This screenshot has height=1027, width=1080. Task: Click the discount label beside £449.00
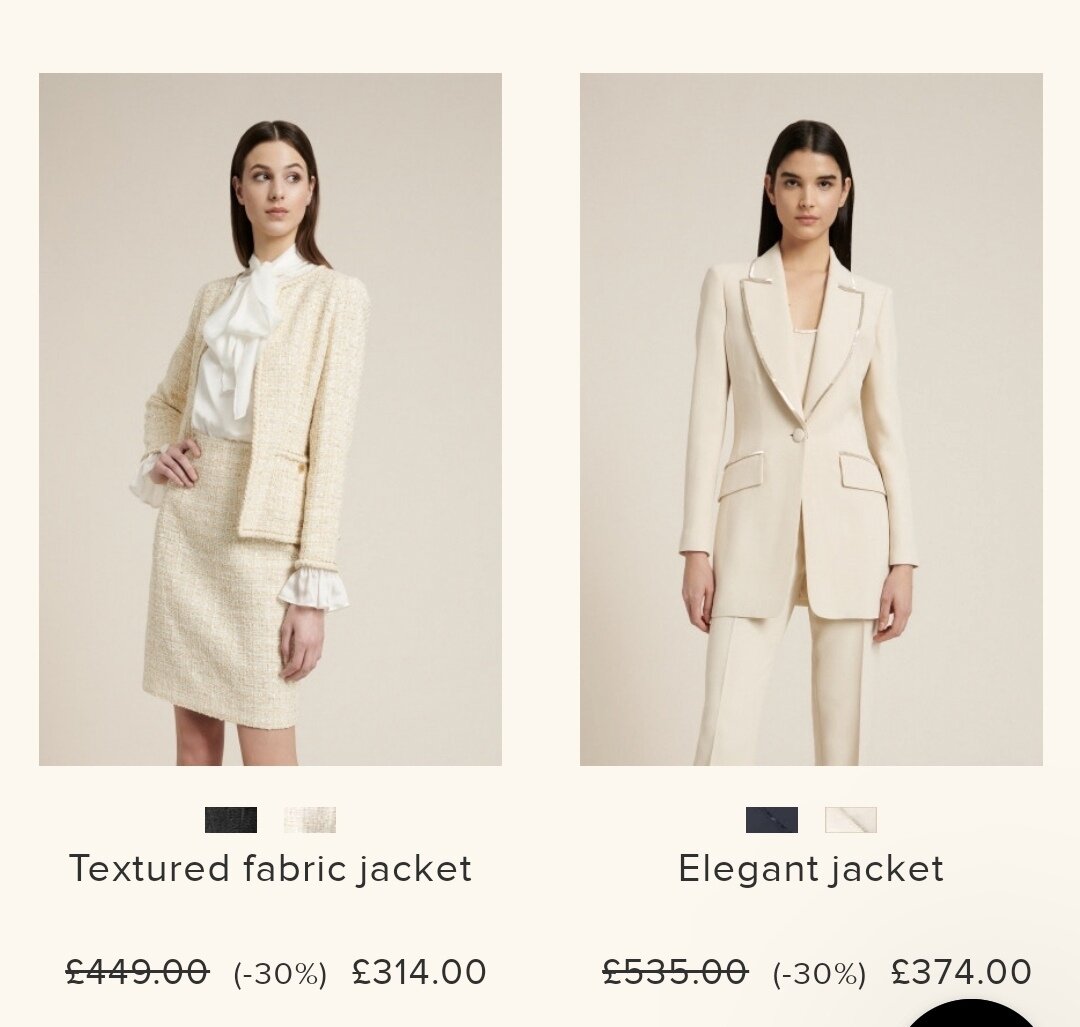coord(280,974)
